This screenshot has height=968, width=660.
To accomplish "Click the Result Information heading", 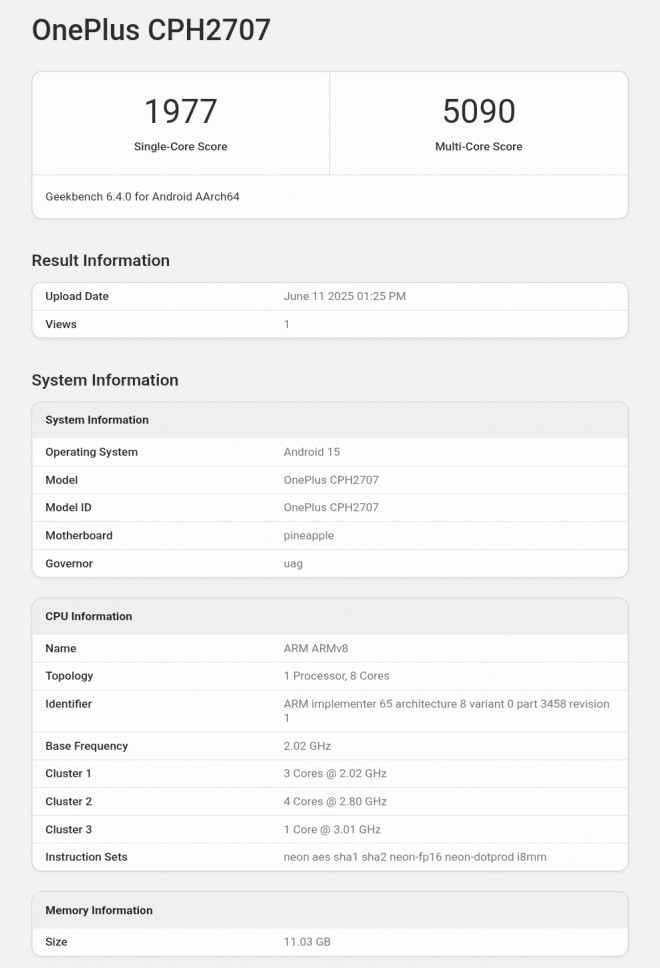I will (100, 261).
